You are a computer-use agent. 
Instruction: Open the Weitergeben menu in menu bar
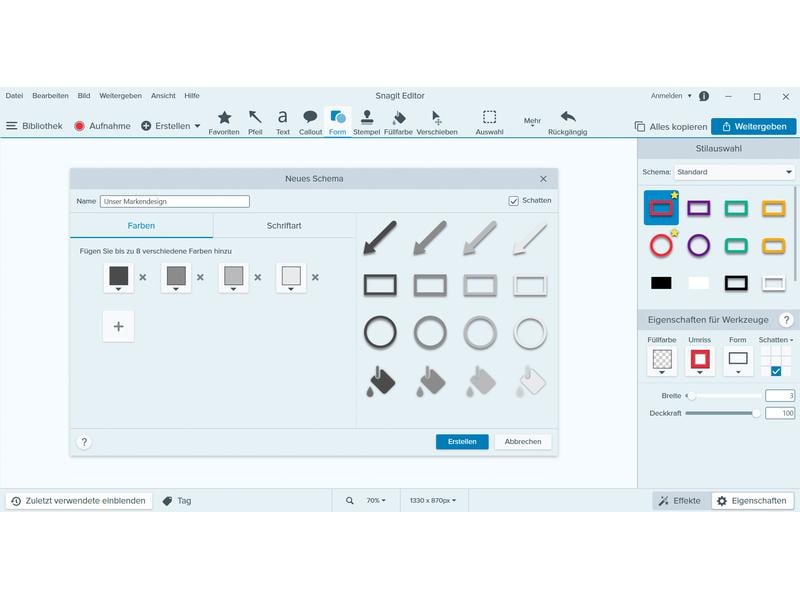(x=120, y=96)
